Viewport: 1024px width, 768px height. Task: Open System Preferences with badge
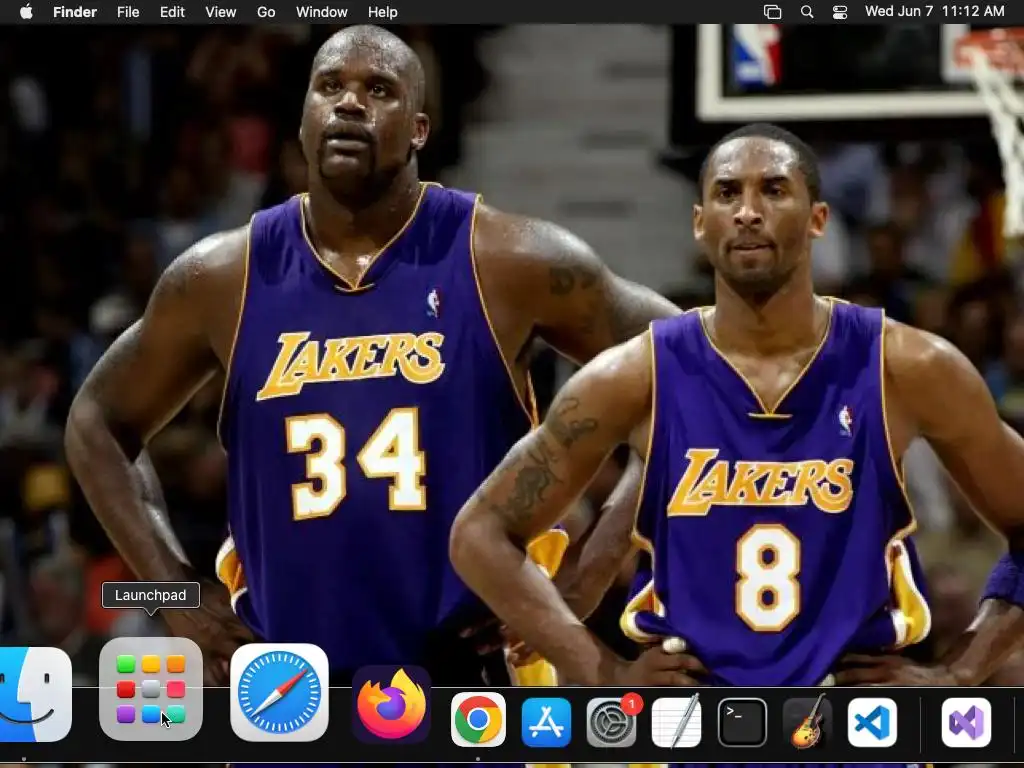pos(611,722)
